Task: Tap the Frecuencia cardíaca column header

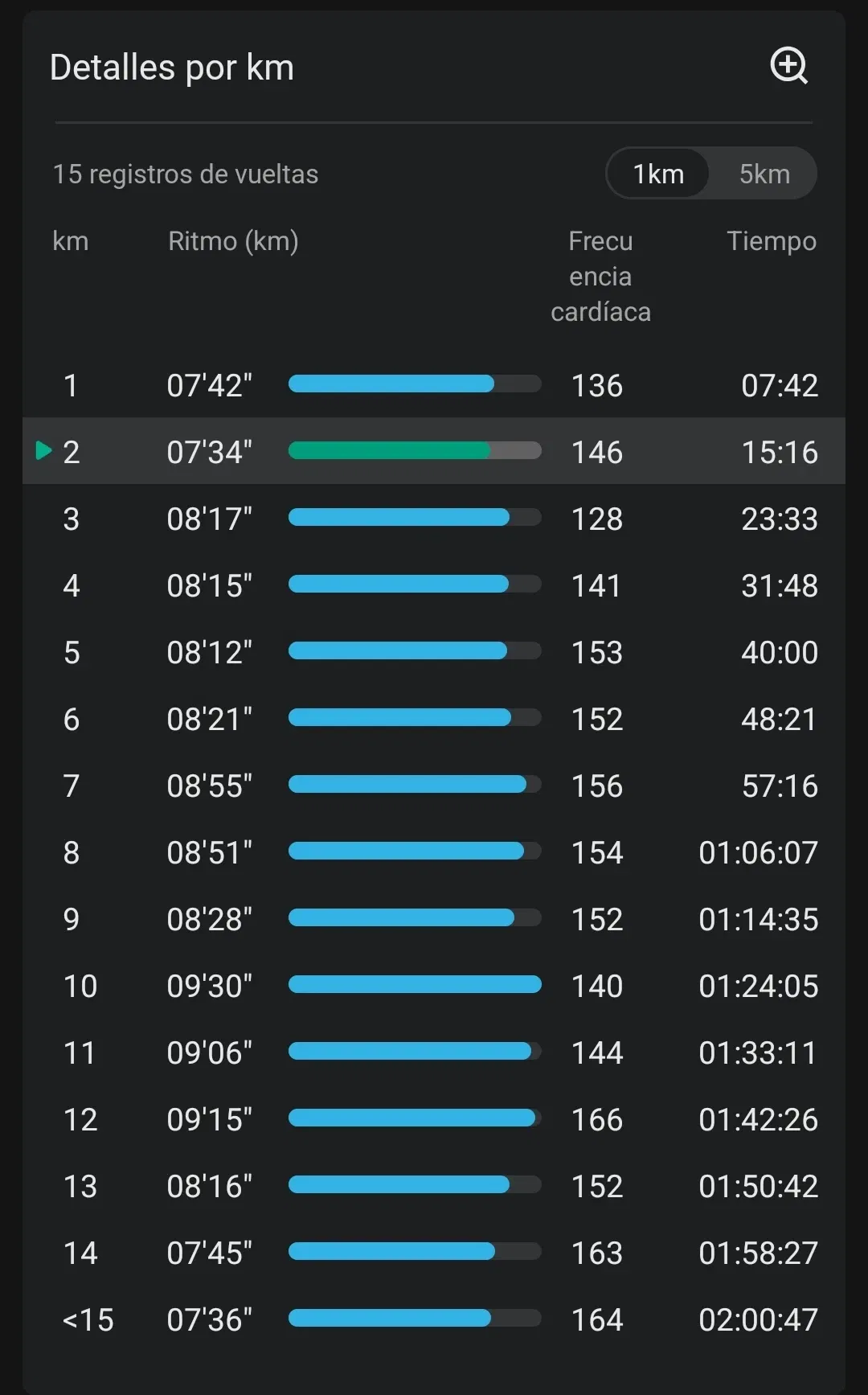Action: (x=600, y=276)
